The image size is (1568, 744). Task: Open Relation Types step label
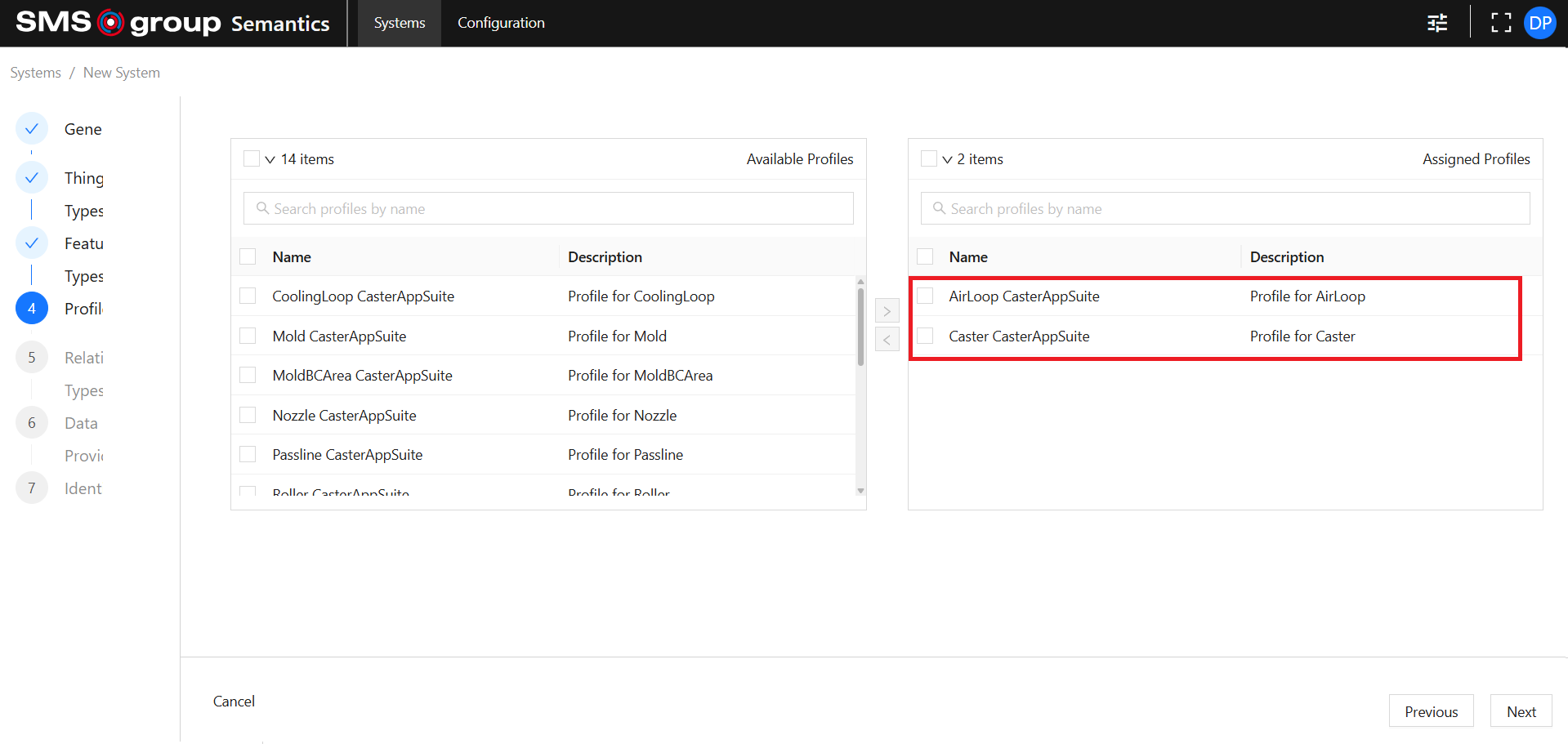(x=84, y=374)
